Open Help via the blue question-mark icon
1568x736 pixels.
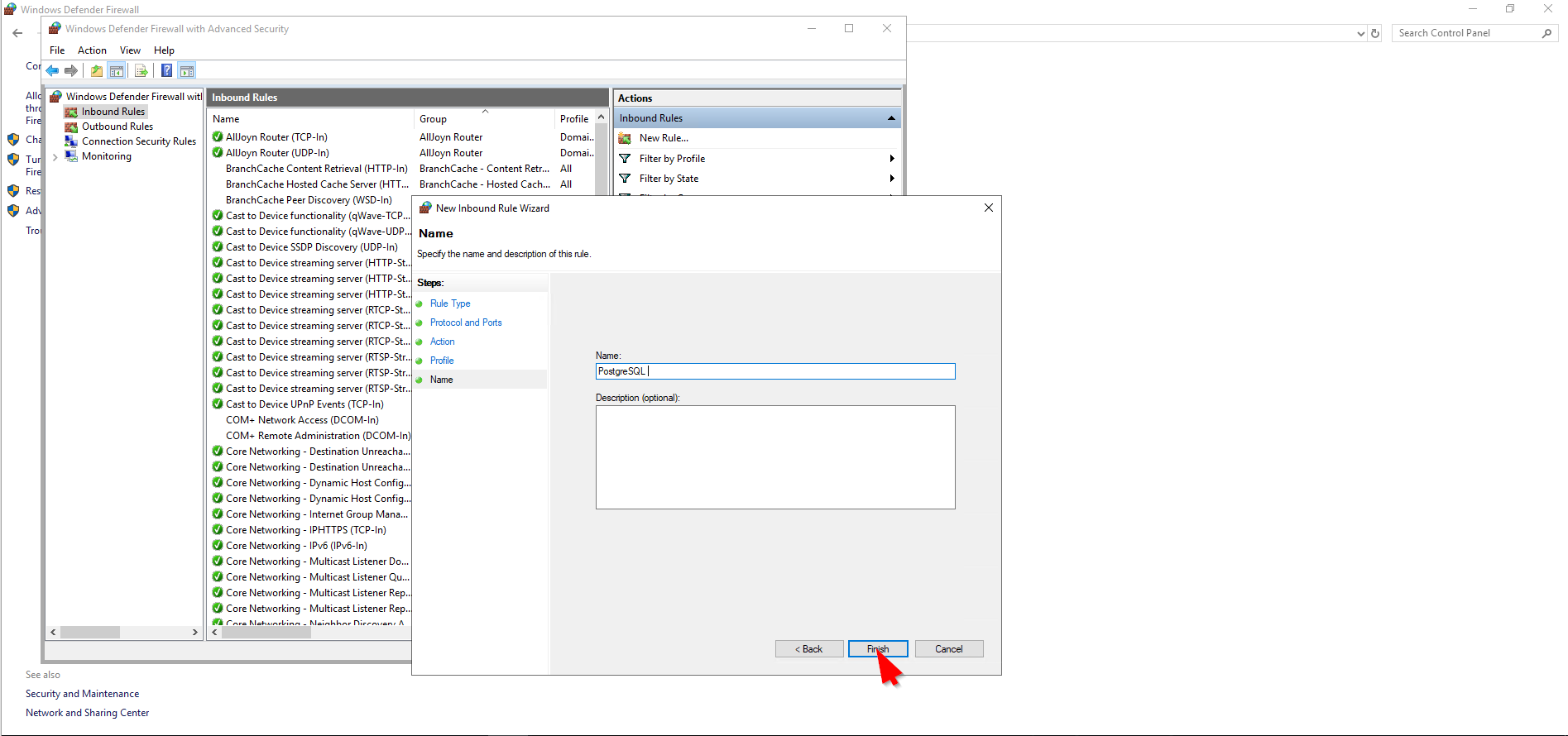pos(166,71)
